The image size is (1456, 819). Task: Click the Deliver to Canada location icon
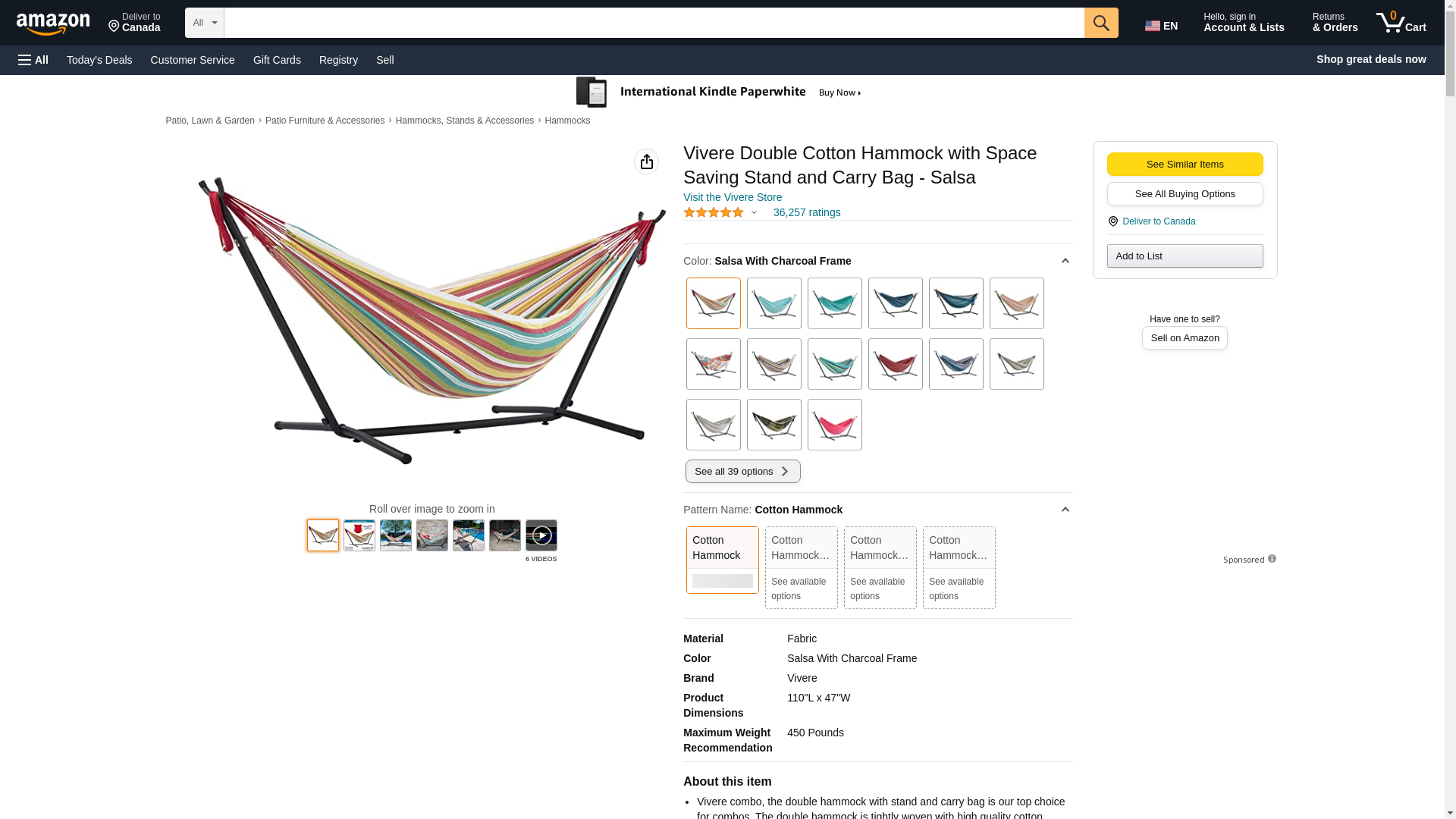click(x=1113, y=221)
